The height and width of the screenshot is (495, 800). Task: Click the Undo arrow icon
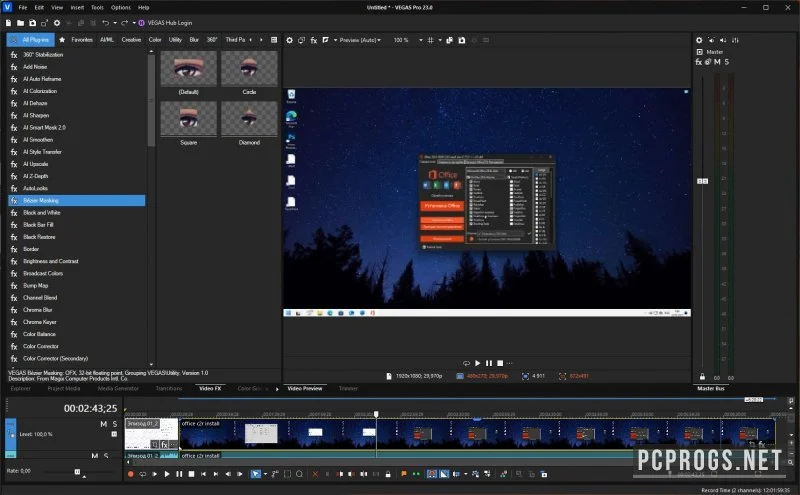106,23
